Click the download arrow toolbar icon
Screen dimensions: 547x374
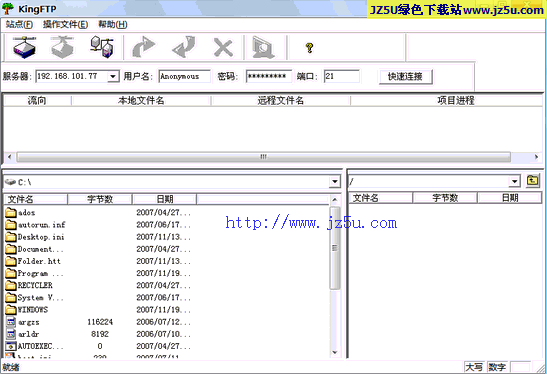[184, 47]
